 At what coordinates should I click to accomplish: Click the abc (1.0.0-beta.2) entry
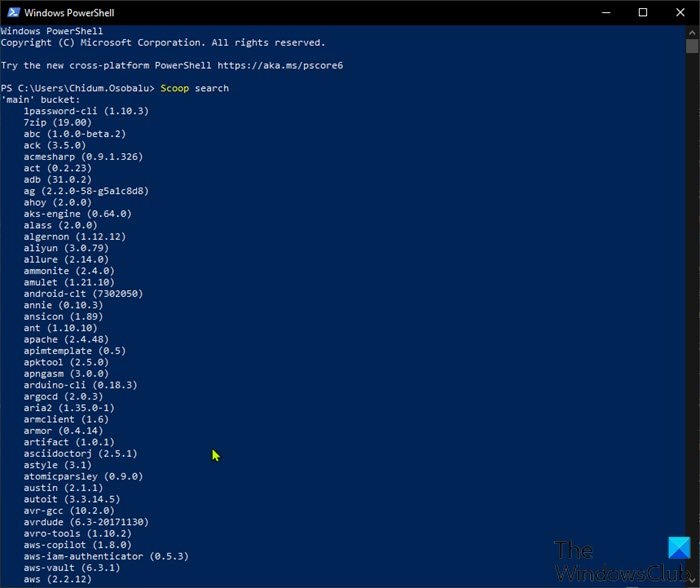pos(75,134)
